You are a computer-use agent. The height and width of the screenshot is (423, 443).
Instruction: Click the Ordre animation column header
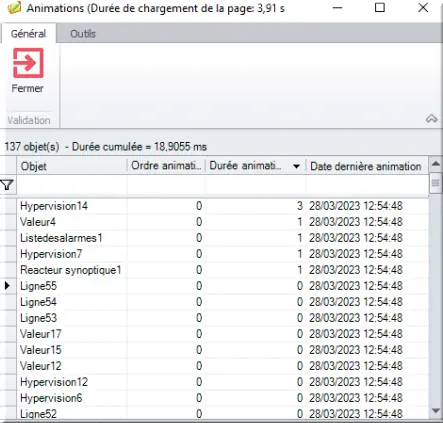pos(166,166)
